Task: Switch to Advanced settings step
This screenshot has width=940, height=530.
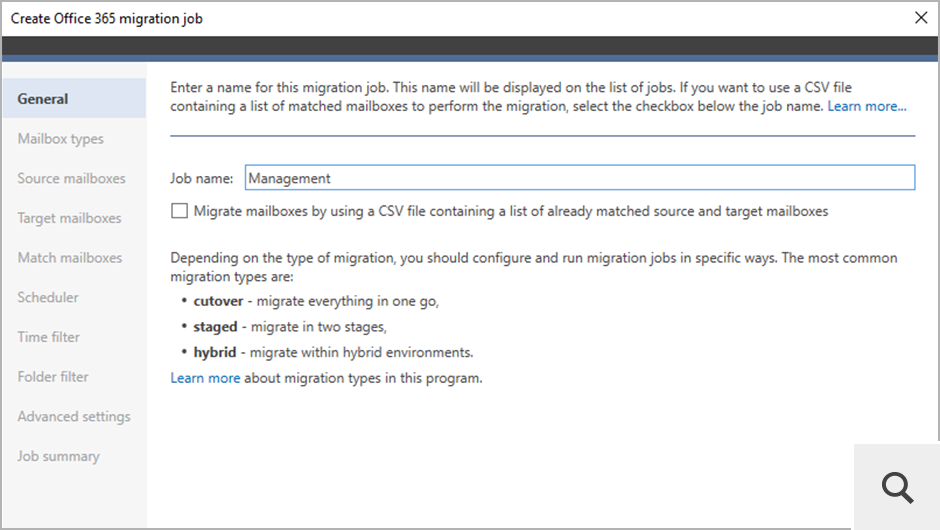Action: click(x=74, y=416)
